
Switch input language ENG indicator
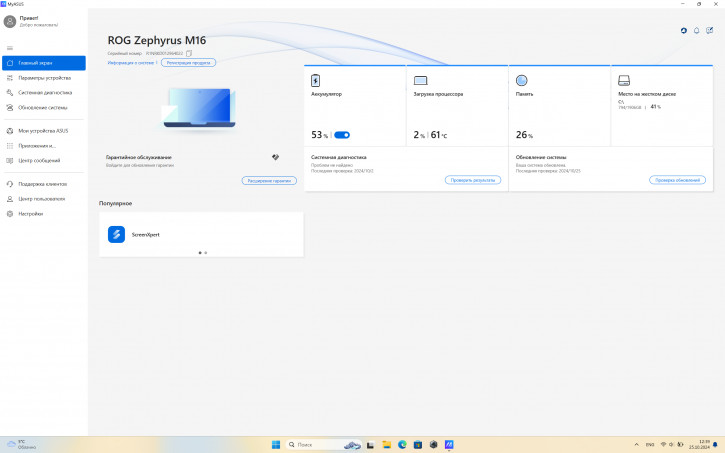click(x=650, y=445)
